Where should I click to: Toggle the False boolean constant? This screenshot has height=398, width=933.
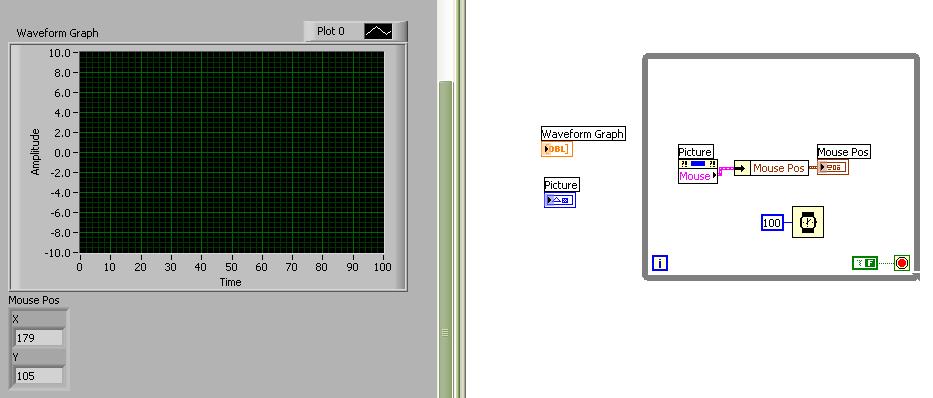click(x=865, y=262)
